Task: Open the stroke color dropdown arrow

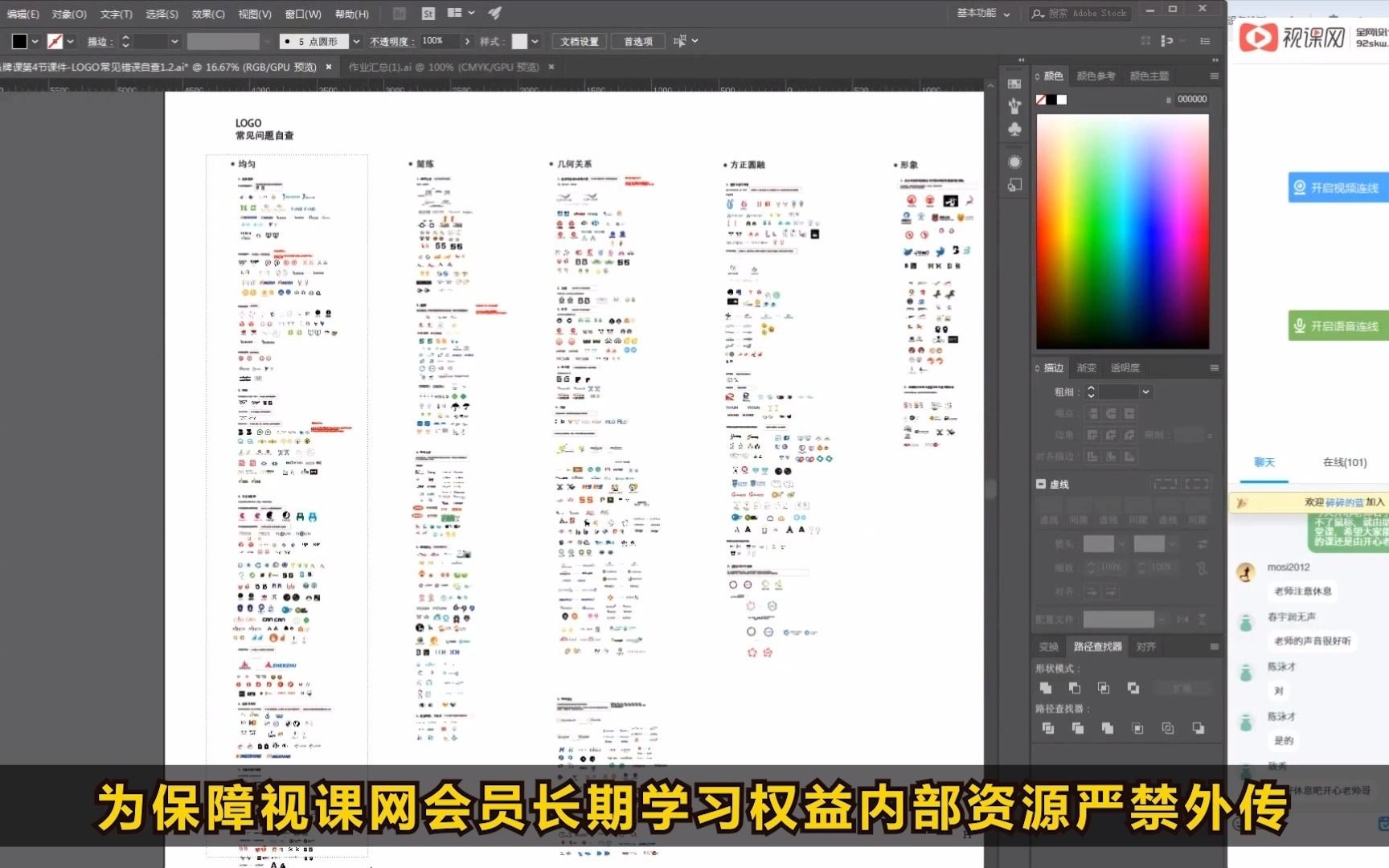Action: [70, 41]
